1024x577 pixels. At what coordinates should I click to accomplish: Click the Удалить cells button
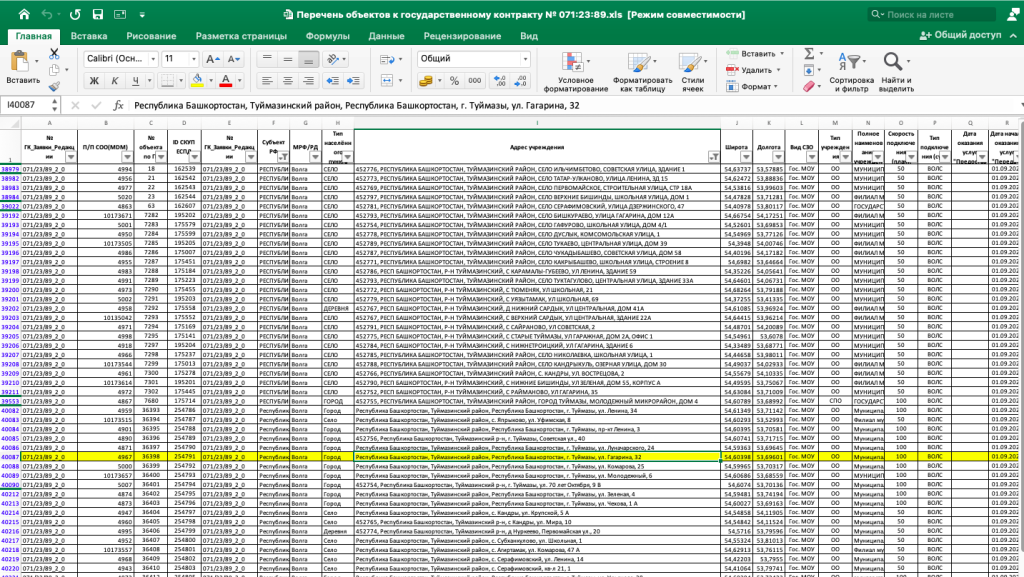752,70
